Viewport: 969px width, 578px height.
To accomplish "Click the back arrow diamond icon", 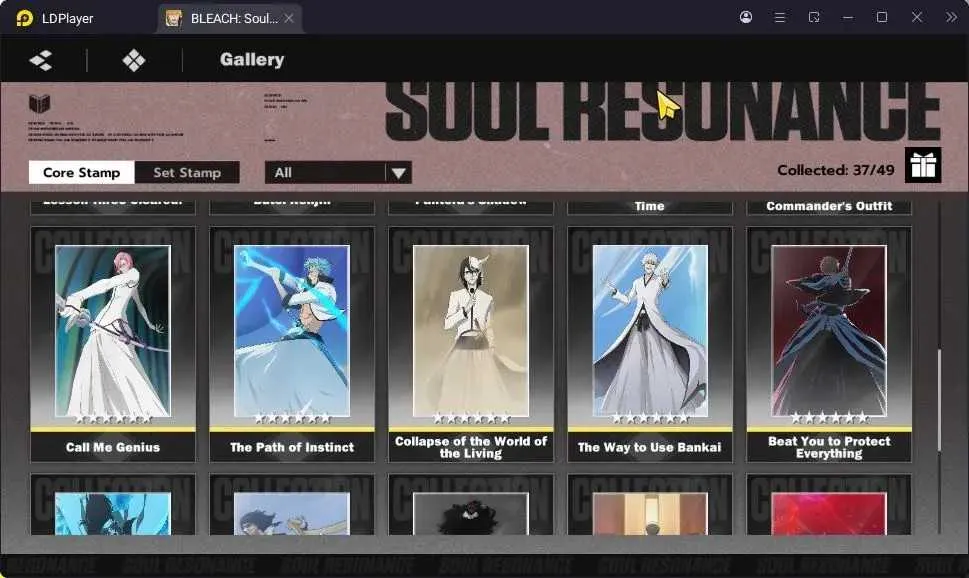I will pyautogui.click(x=41, y=60).
